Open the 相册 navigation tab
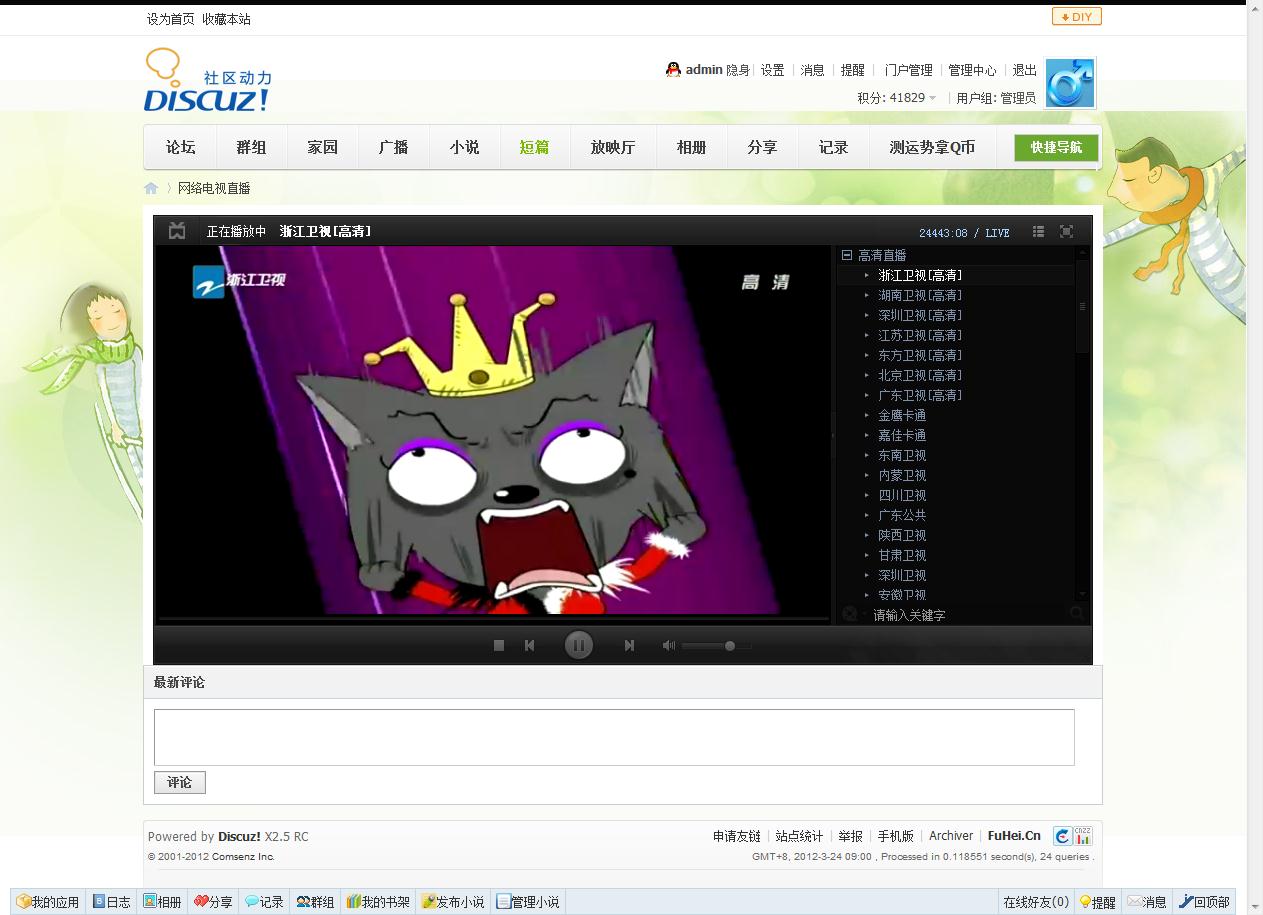Viewport: 1263px width, 915px height. [x=691, y=147]
